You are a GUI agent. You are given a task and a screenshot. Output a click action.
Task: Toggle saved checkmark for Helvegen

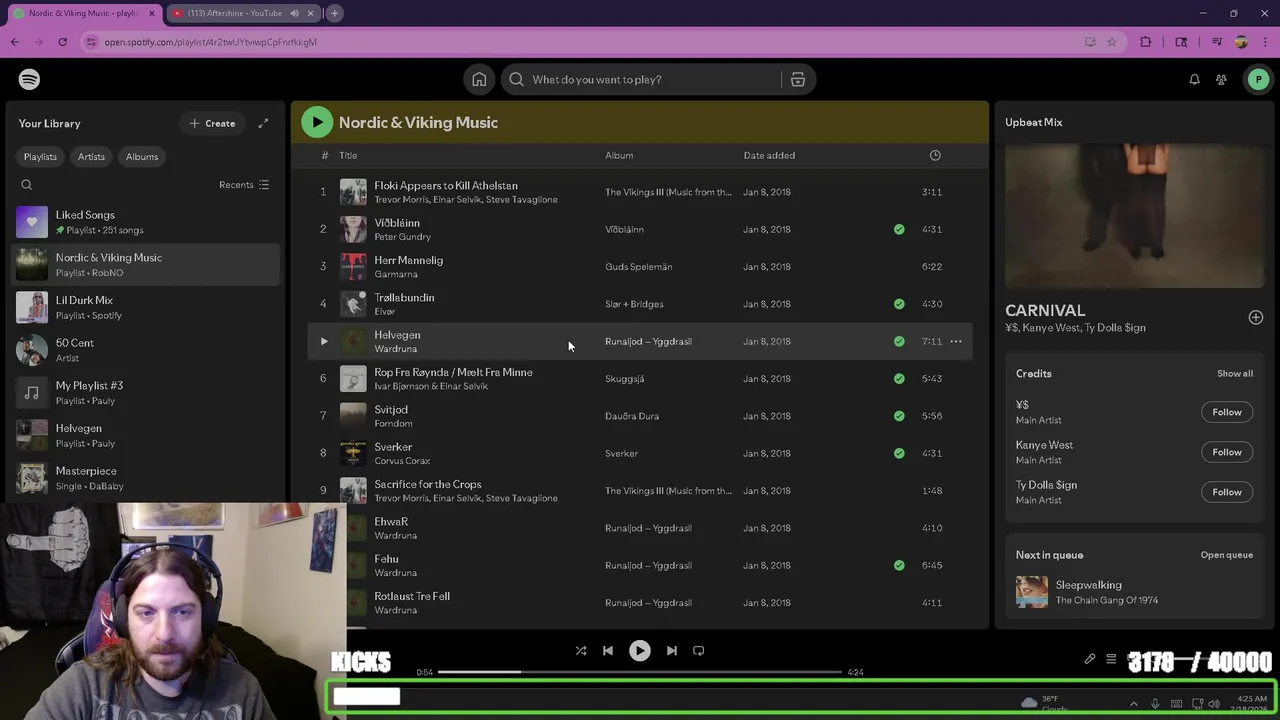[899, 341]
